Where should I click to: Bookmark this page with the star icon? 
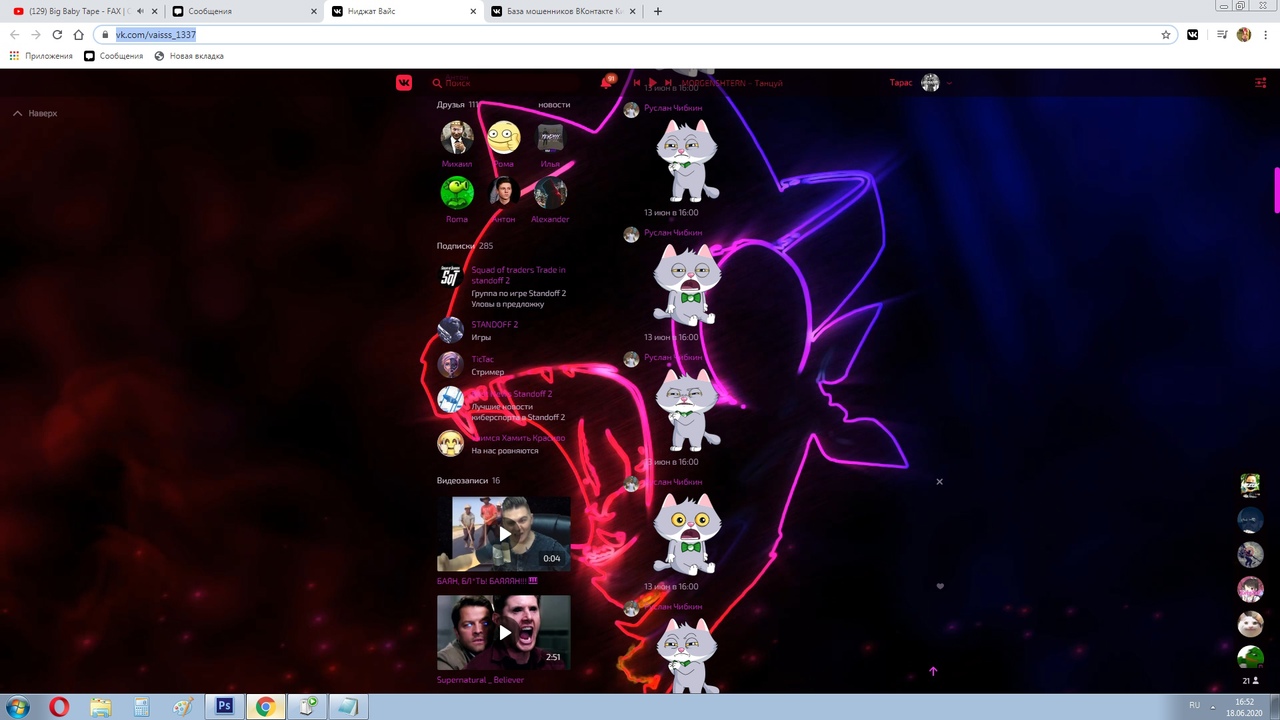click(1166, 34)
